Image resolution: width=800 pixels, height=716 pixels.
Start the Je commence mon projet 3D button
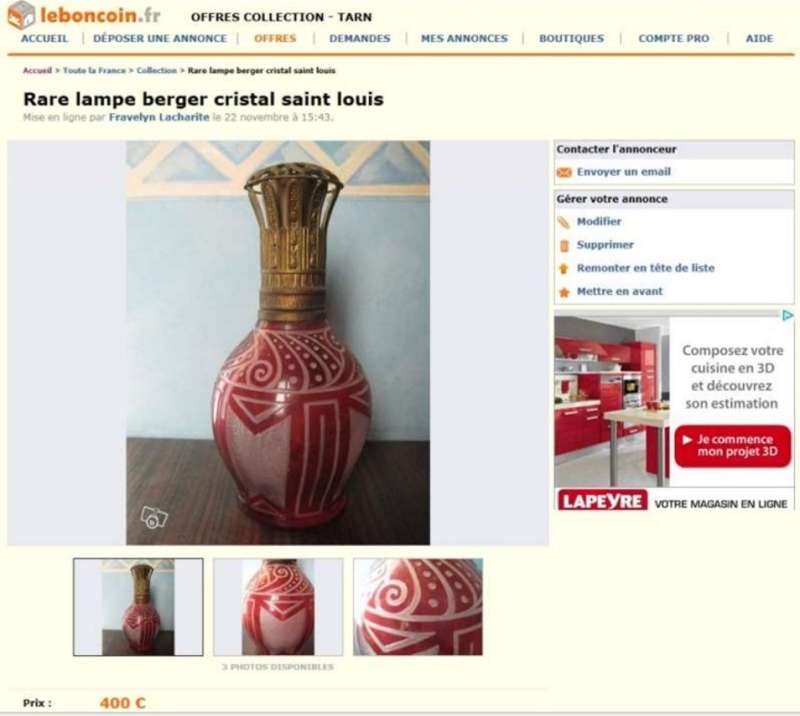732,446
